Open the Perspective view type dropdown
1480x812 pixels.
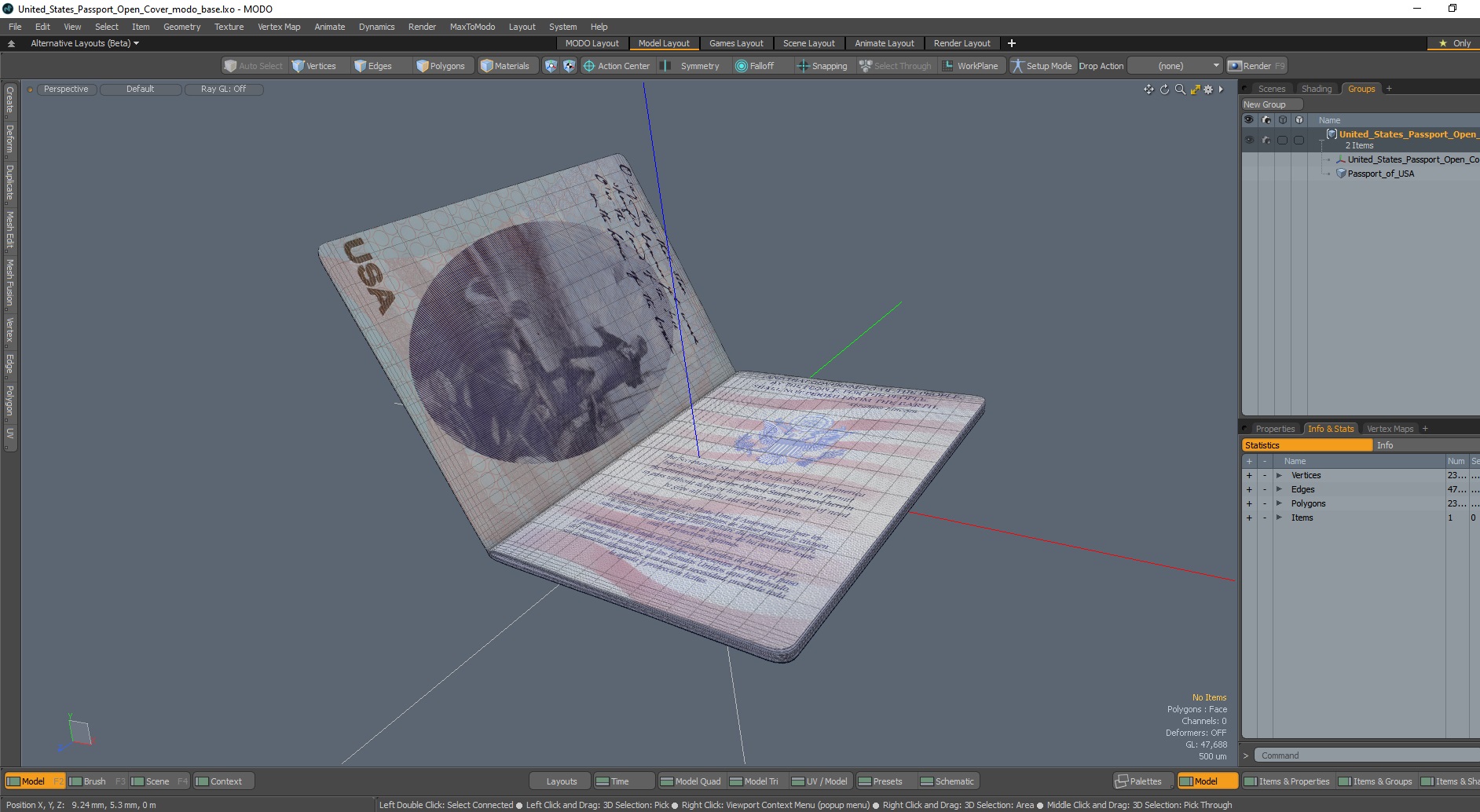[x=66, y=90]
